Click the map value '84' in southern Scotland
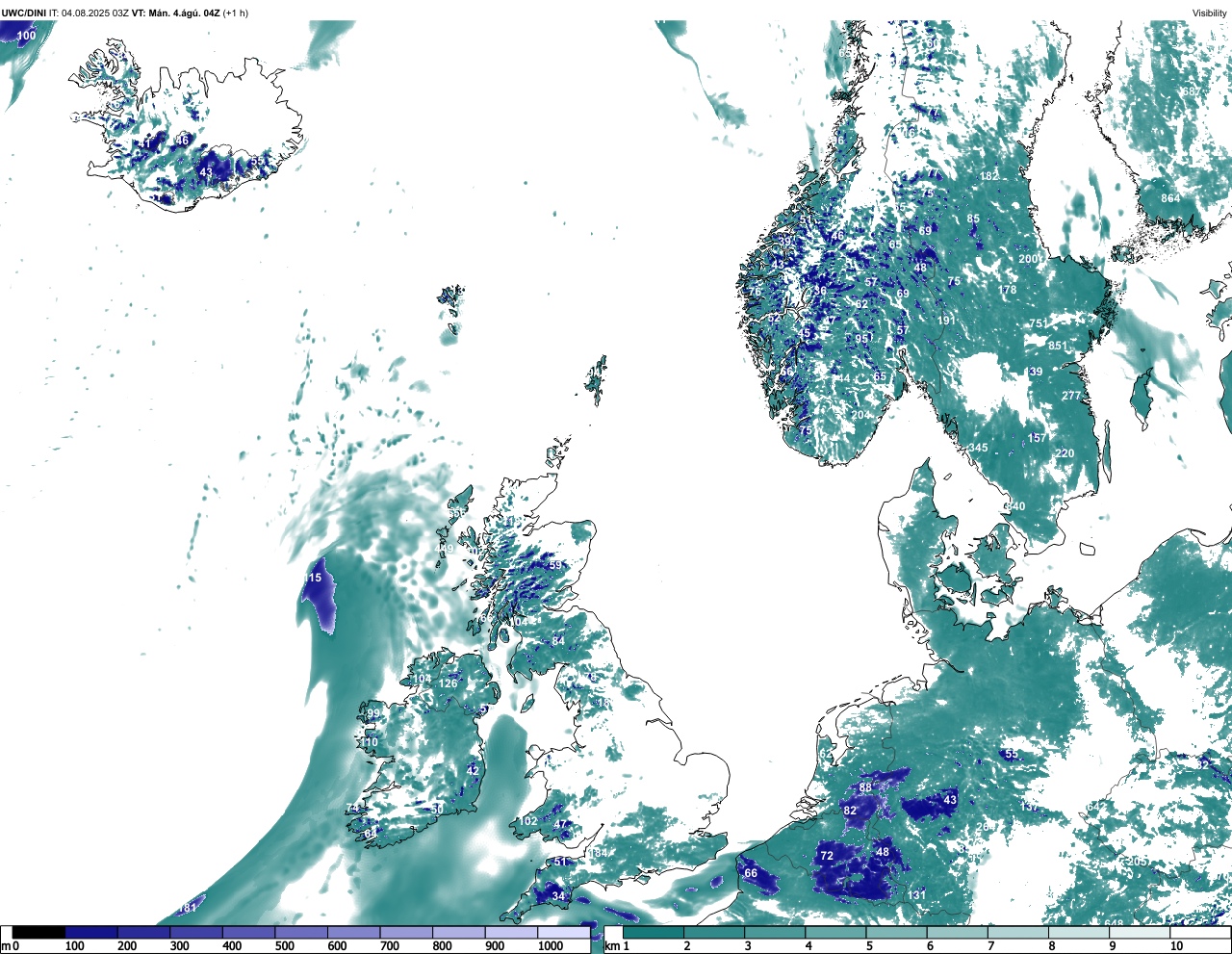The width and height of the screenshot is (1232, 954). click(x=558, y=641)
